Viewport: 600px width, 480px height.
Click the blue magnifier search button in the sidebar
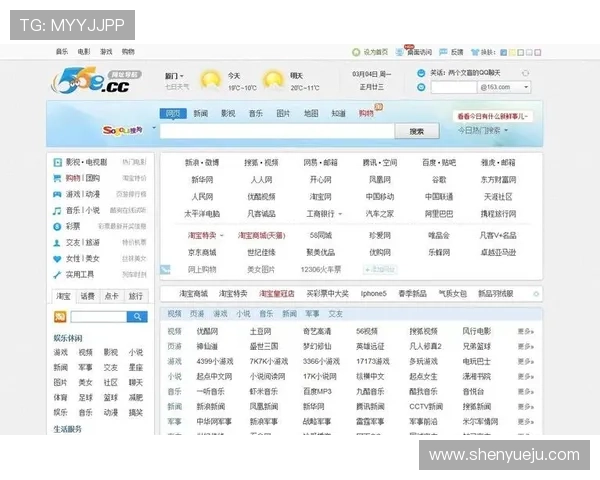pos(137,317)
